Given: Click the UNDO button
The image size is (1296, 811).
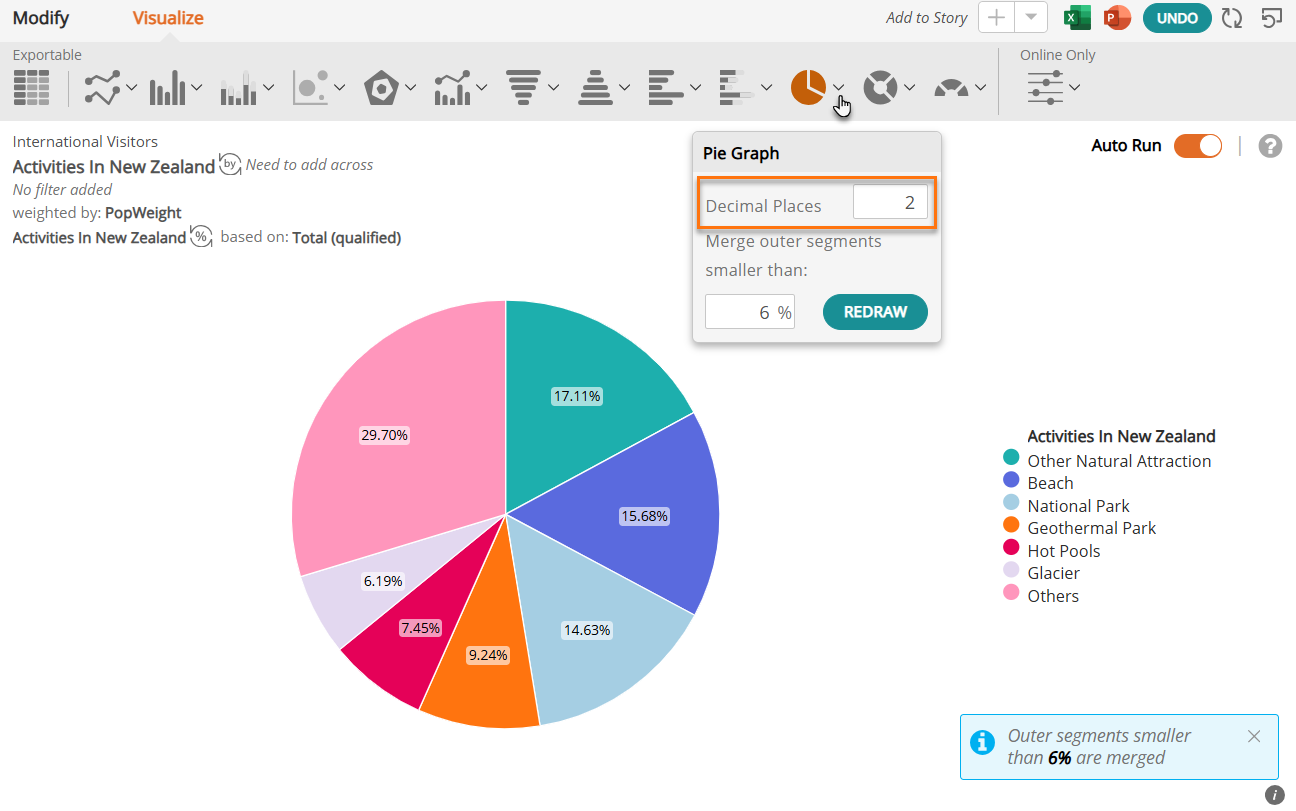Looking at the screenshot, I should 1177,18.
